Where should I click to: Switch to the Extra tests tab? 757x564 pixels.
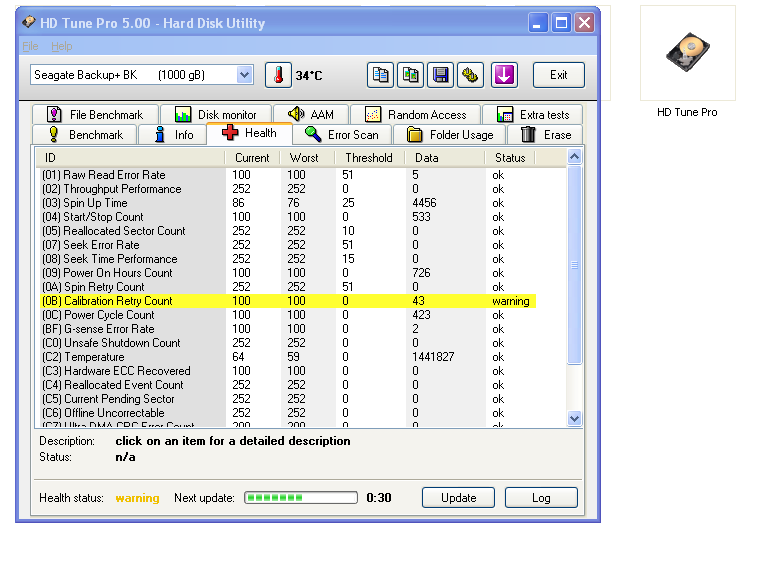533,114
